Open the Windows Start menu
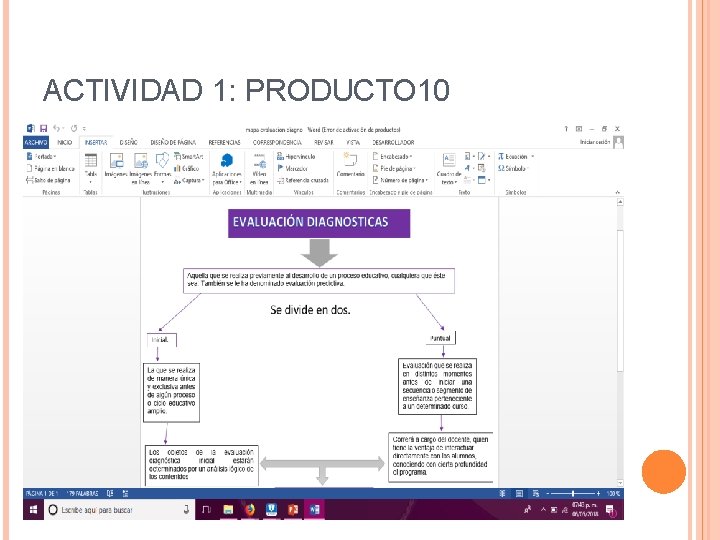The width and height of the screenshot is (720, 540). tap(33, 510)
